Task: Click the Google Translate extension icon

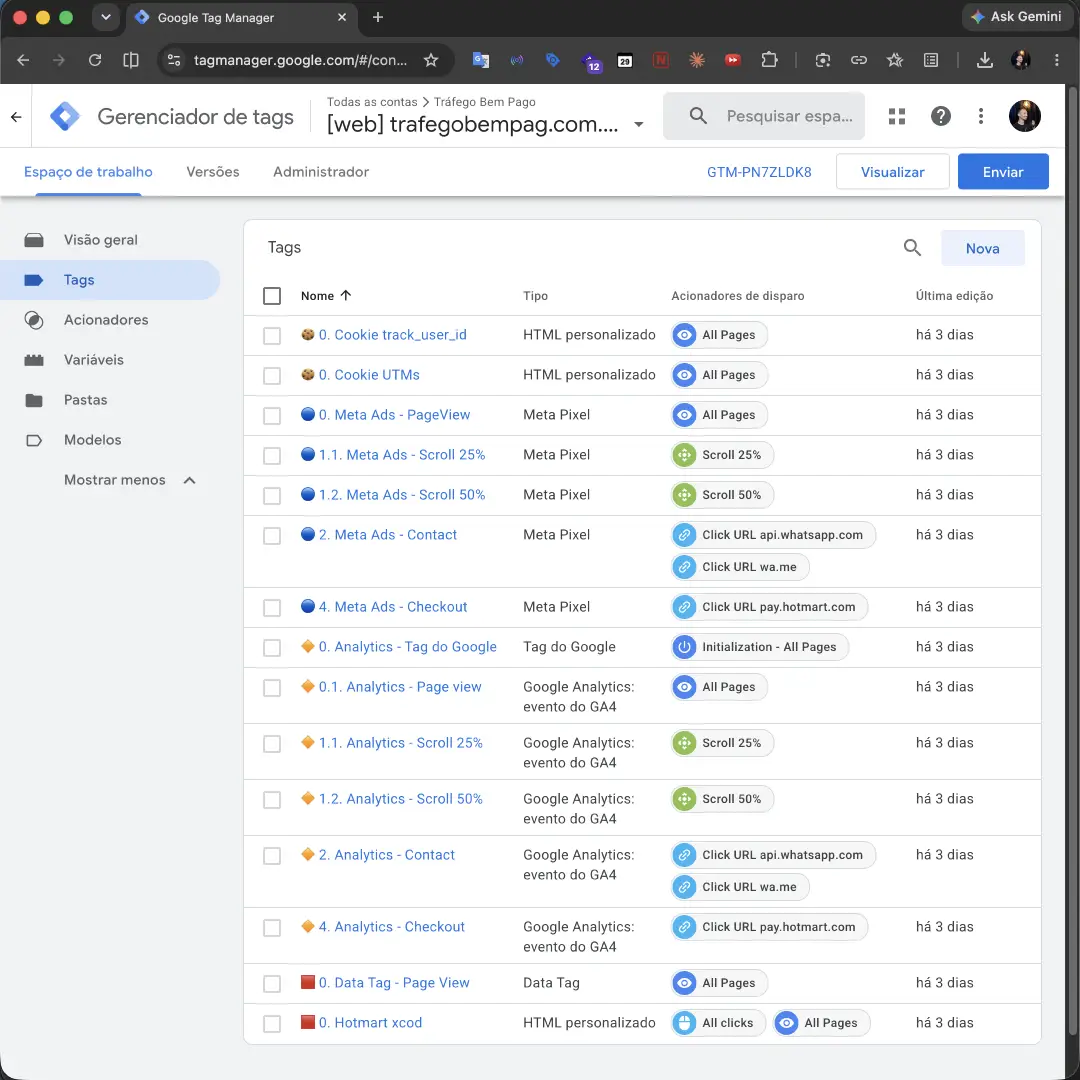Action: 481,60
